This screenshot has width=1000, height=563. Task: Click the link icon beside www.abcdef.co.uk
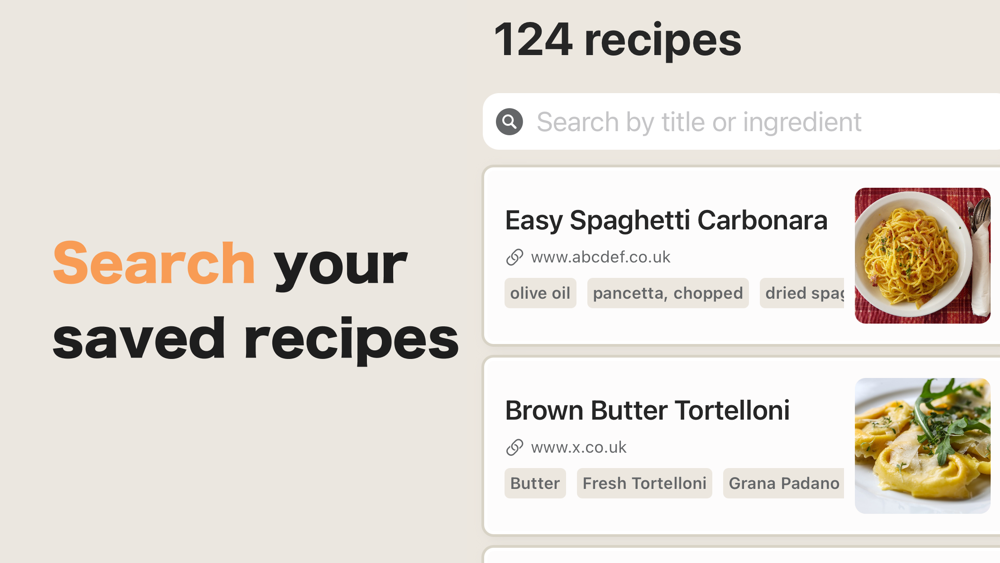515,257
